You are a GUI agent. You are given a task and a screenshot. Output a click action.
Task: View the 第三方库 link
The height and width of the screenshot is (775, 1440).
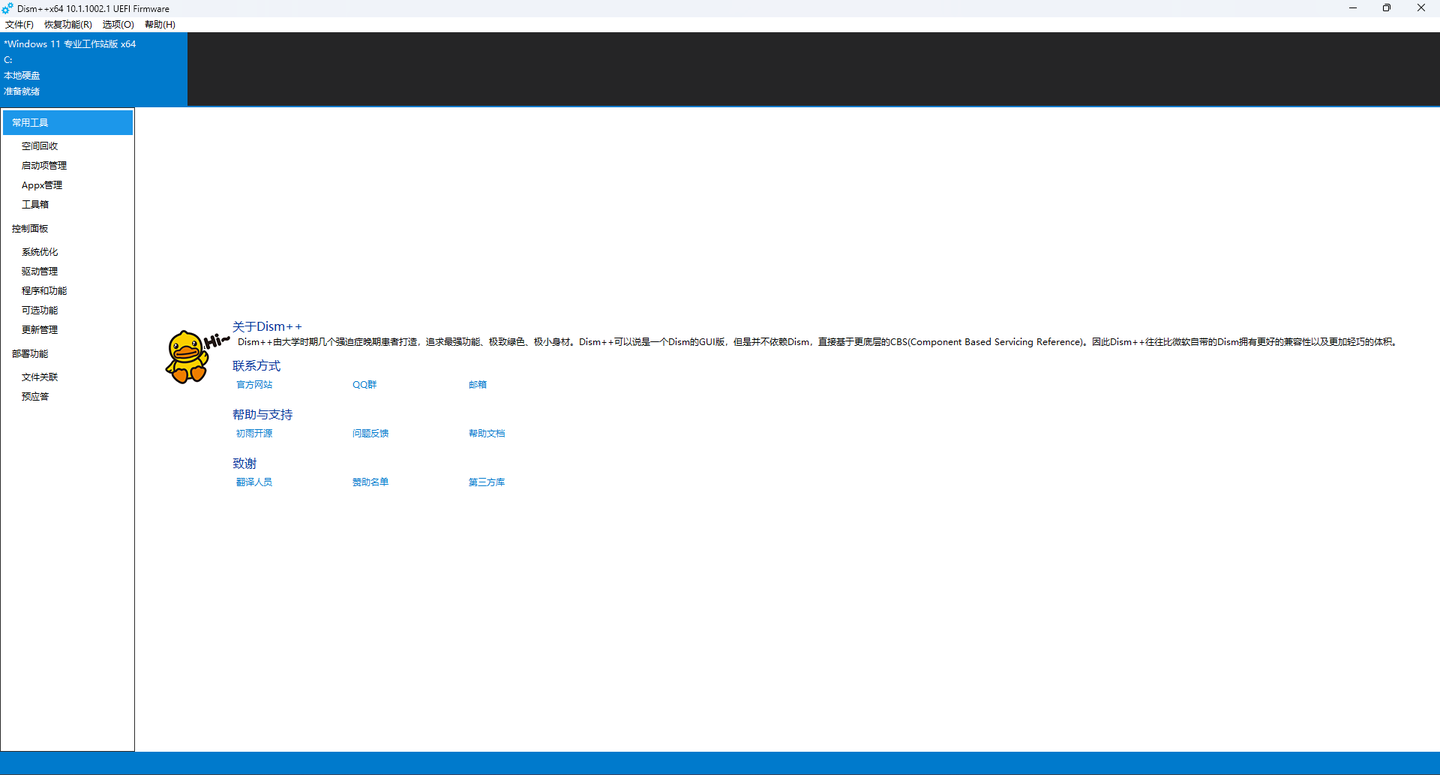(487, 482)
